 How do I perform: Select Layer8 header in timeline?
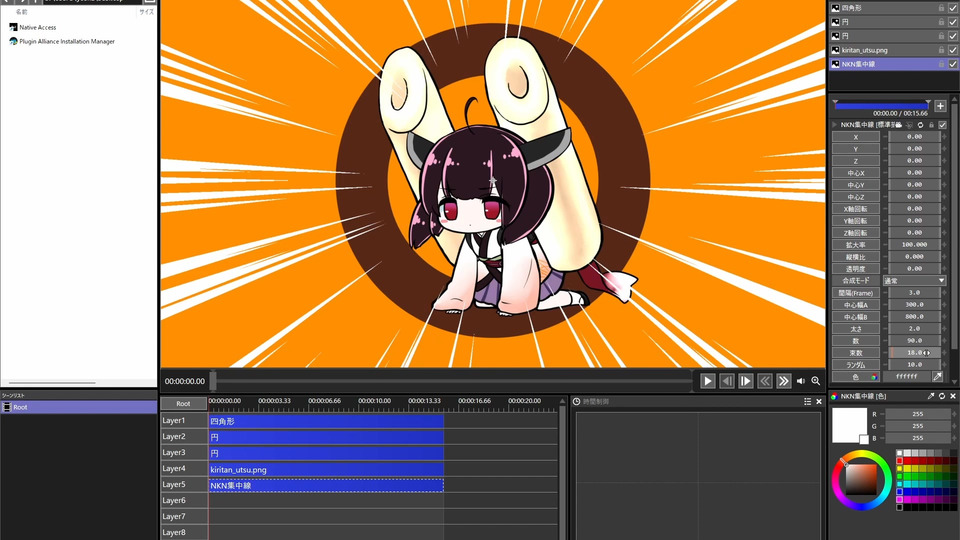tap(184, 532)
